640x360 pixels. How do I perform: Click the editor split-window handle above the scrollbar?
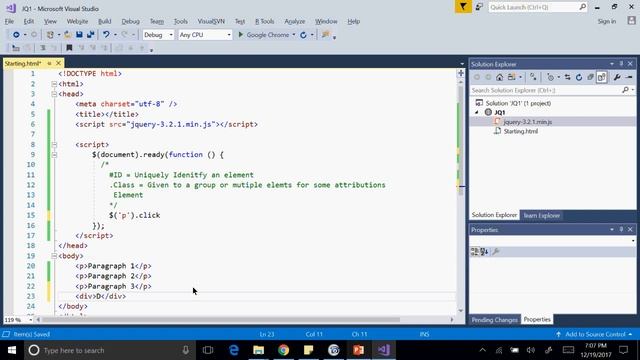(461, 73)
